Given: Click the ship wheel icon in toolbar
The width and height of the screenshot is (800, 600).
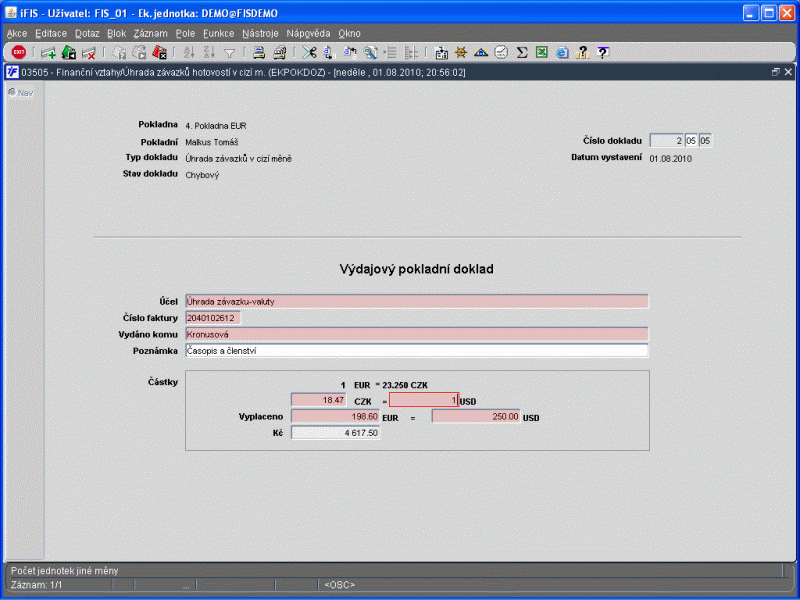Looking at the screenshot, I should tap(461, 52).
